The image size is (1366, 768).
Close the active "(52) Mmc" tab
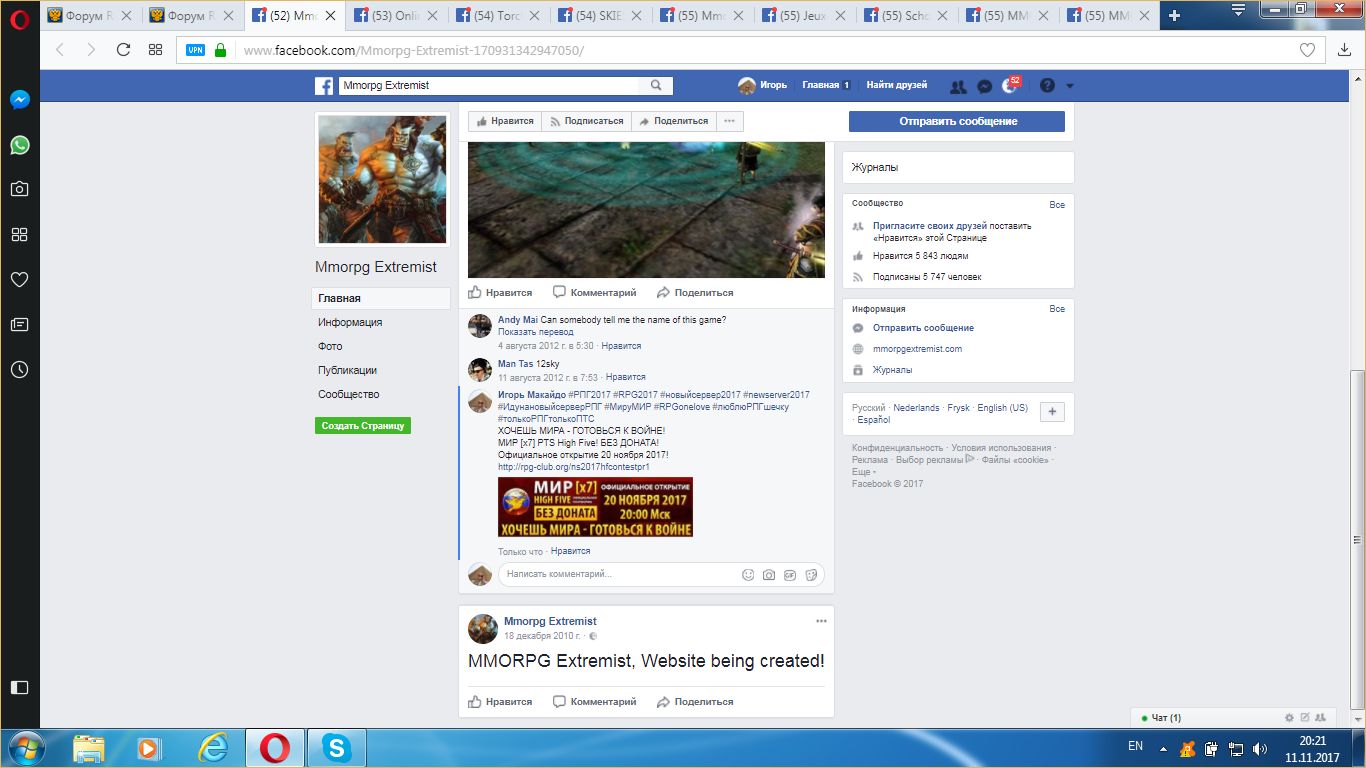329,16
